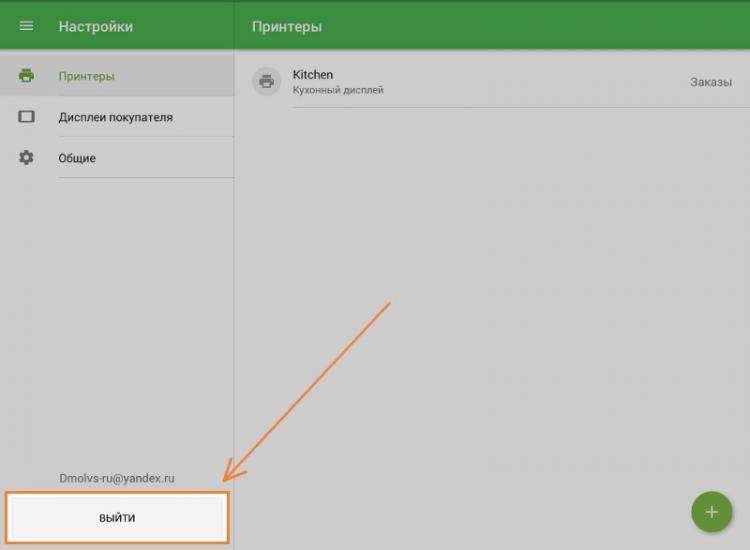
Task: Click the Заказы label on the Kitchen row
Action: pyautogui.click(x=710, y=82)
